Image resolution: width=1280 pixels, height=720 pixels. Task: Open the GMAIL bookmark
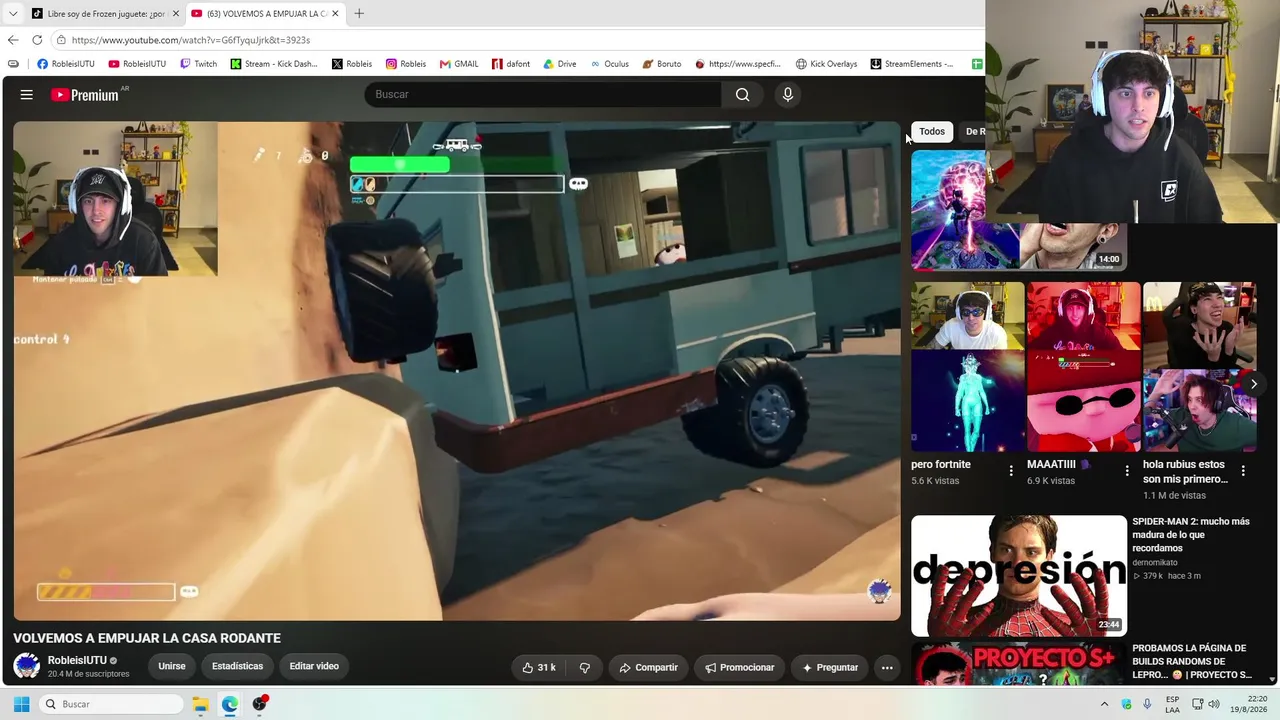pos(459,64)
